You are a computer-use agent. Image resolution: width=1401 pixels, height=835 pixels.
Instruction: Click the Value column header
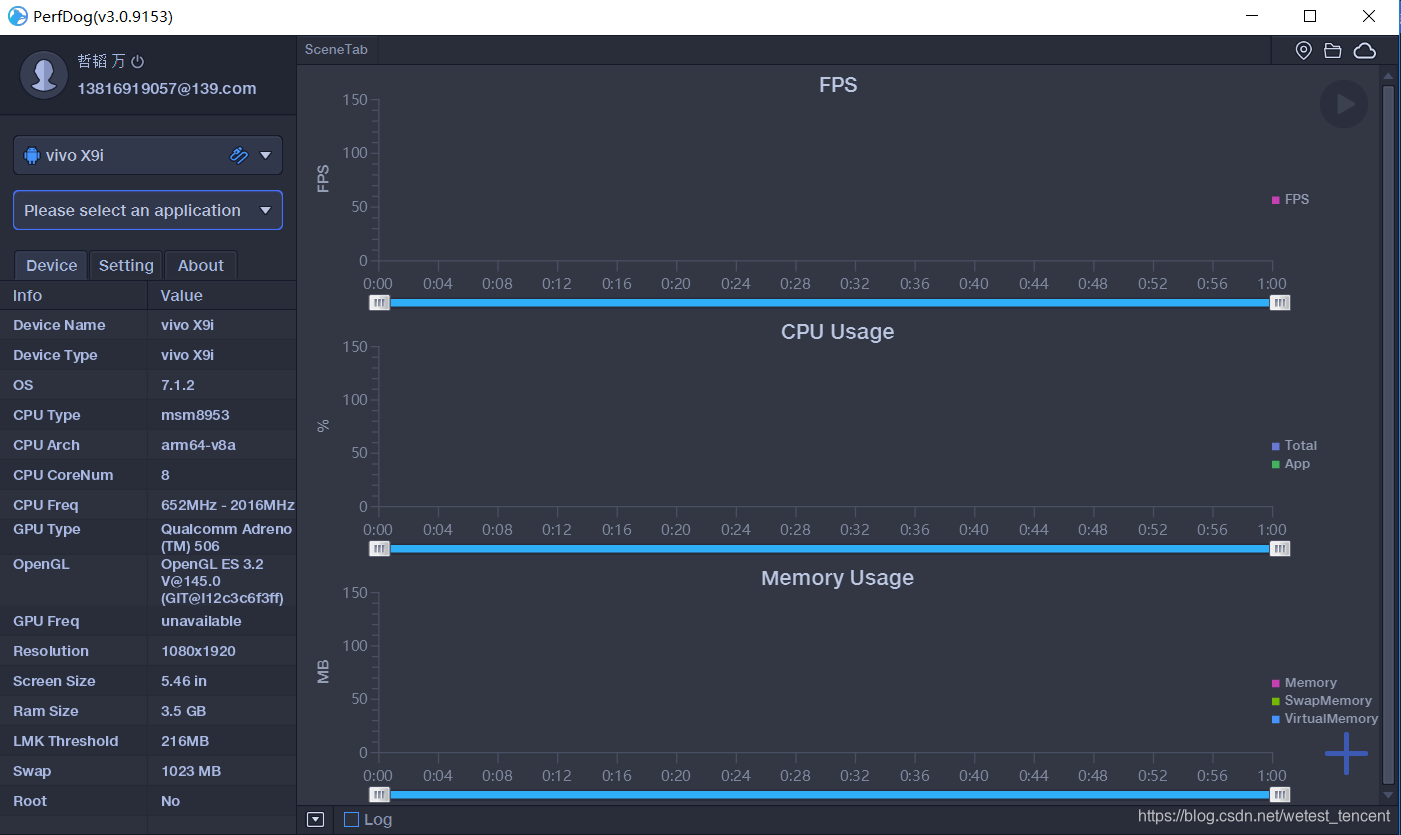(x=222, y=295)
